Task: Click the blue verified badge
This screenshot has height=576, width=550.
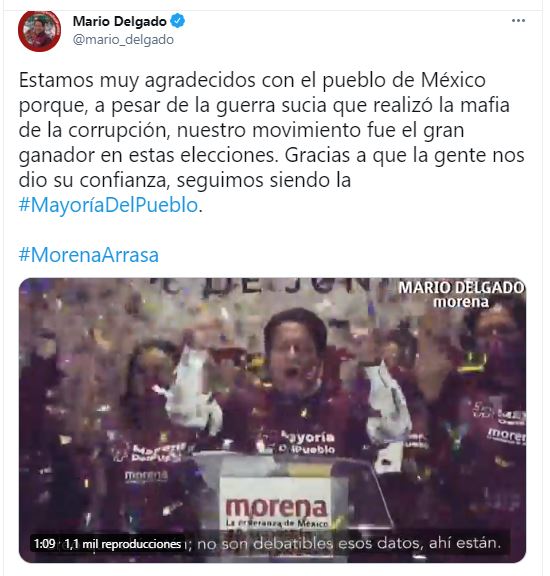Action: coord(178,21)
